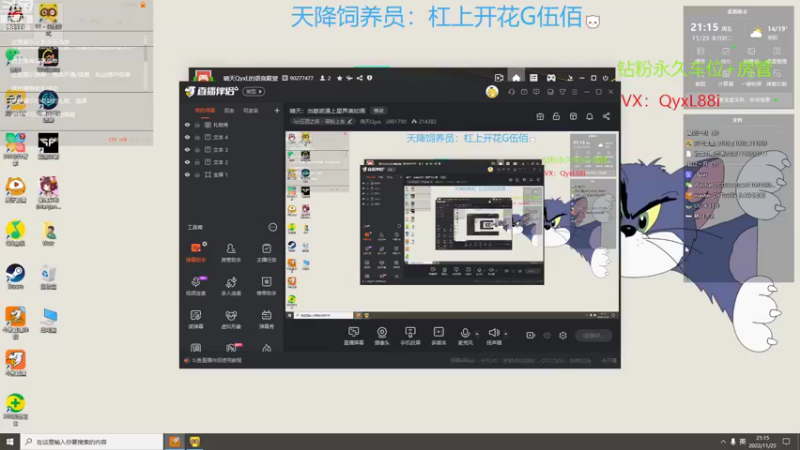Hide the 全屏 1 layer with eye icon
This screenshot has width=800, height=450.
pyautogui.click(x=187, y=174)
